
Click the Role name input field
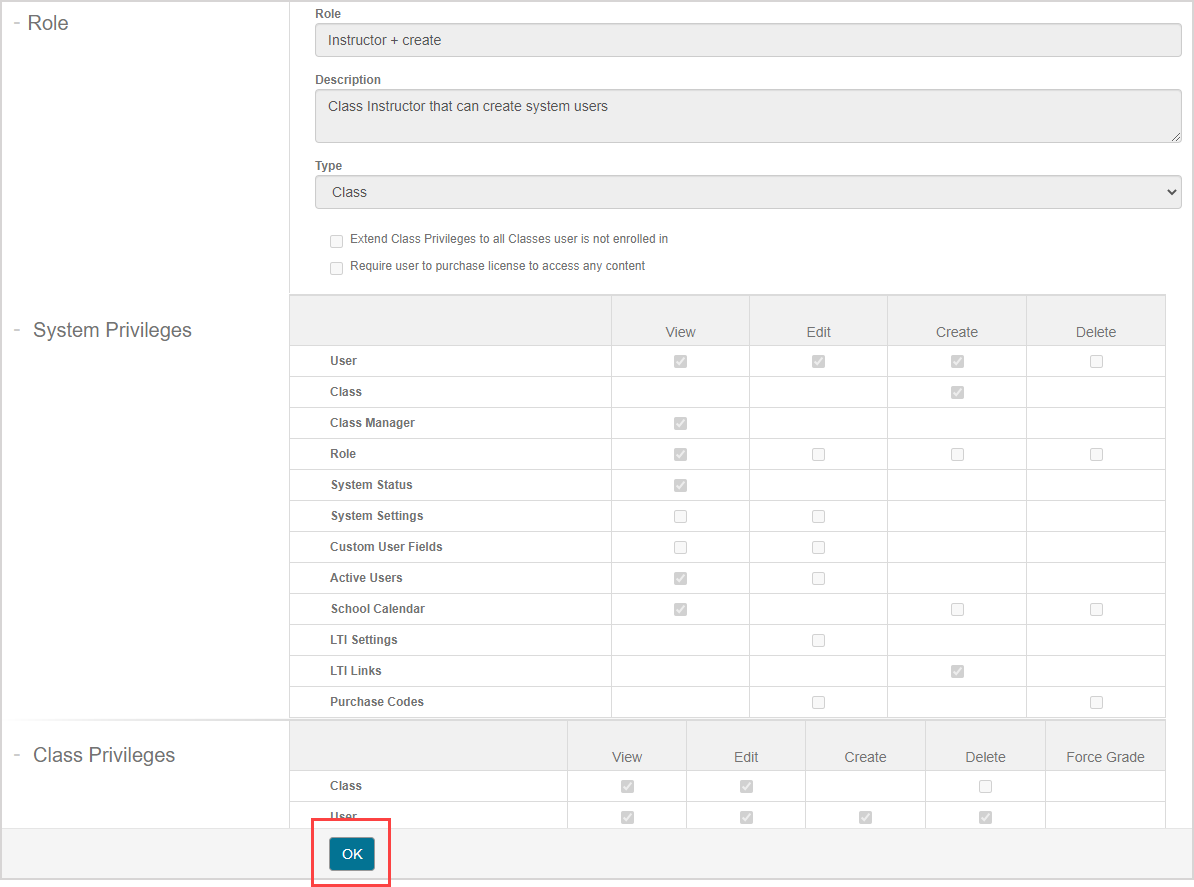pos(747,41)
